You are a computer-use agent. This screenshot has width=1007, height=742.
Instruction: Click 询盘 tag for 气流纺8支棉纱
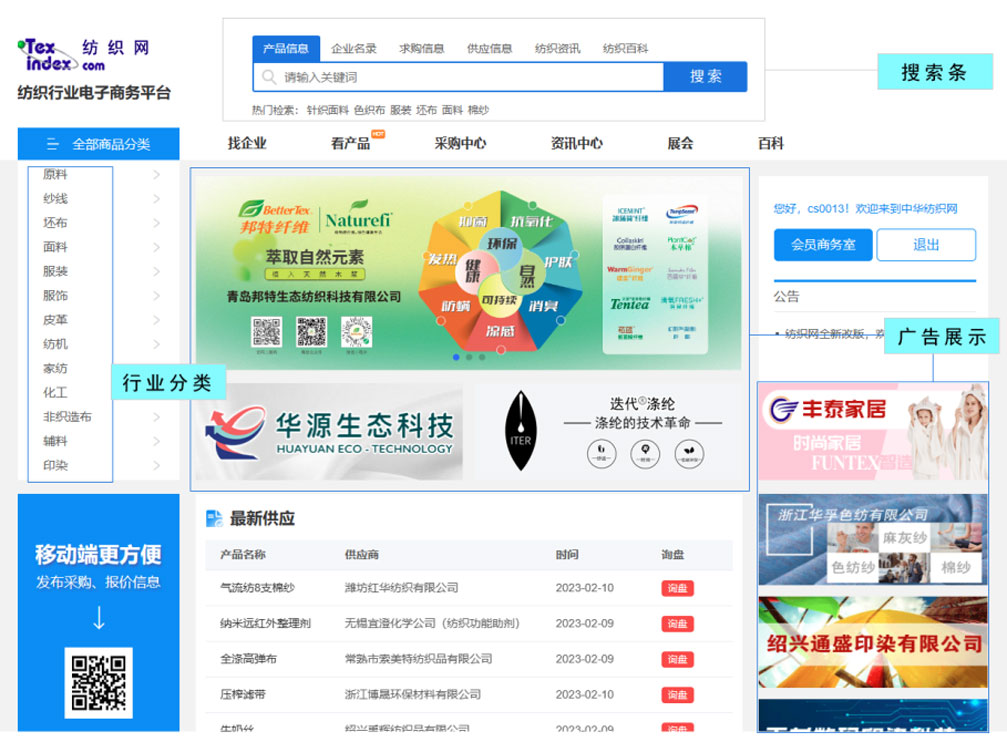click(677, 588)
